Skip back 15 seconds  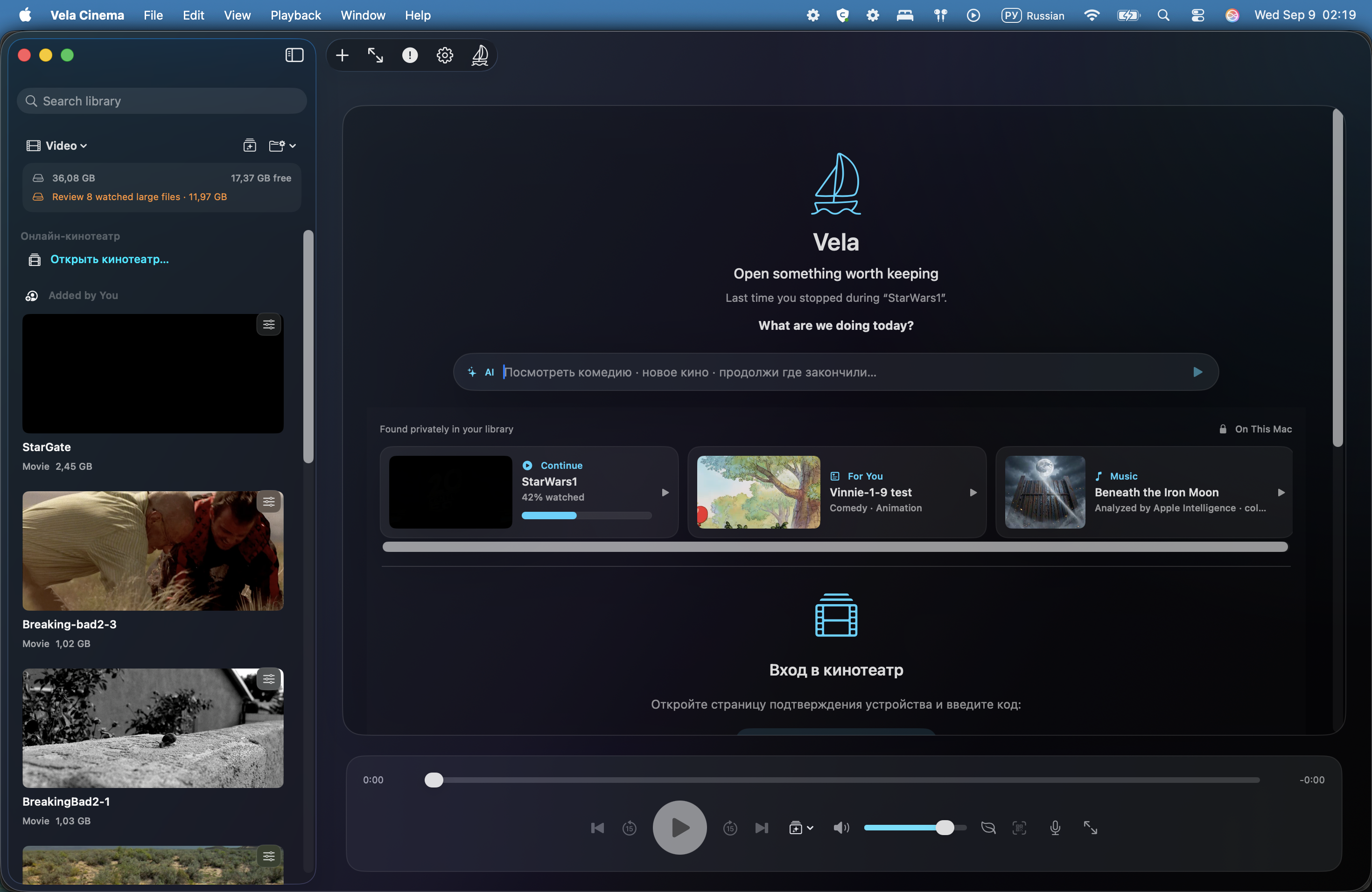(630, 828)
